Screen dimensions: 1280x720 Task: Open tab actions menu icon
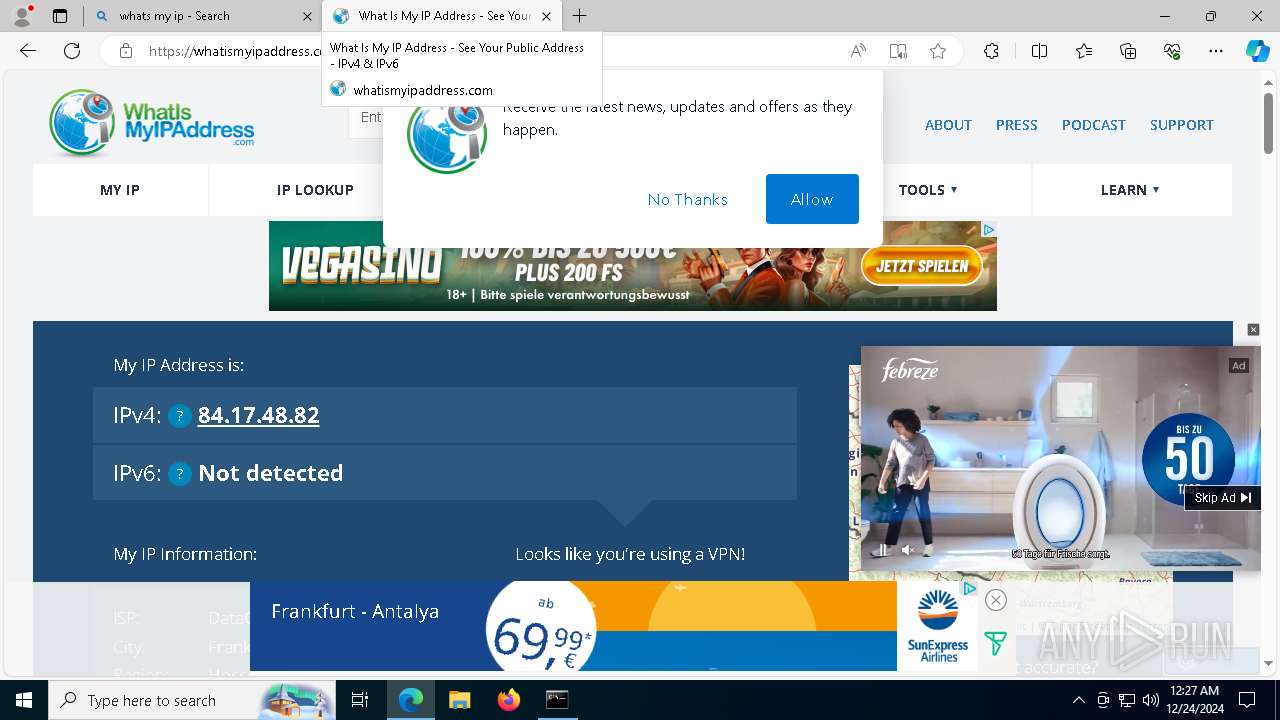(x=60, y=16)
